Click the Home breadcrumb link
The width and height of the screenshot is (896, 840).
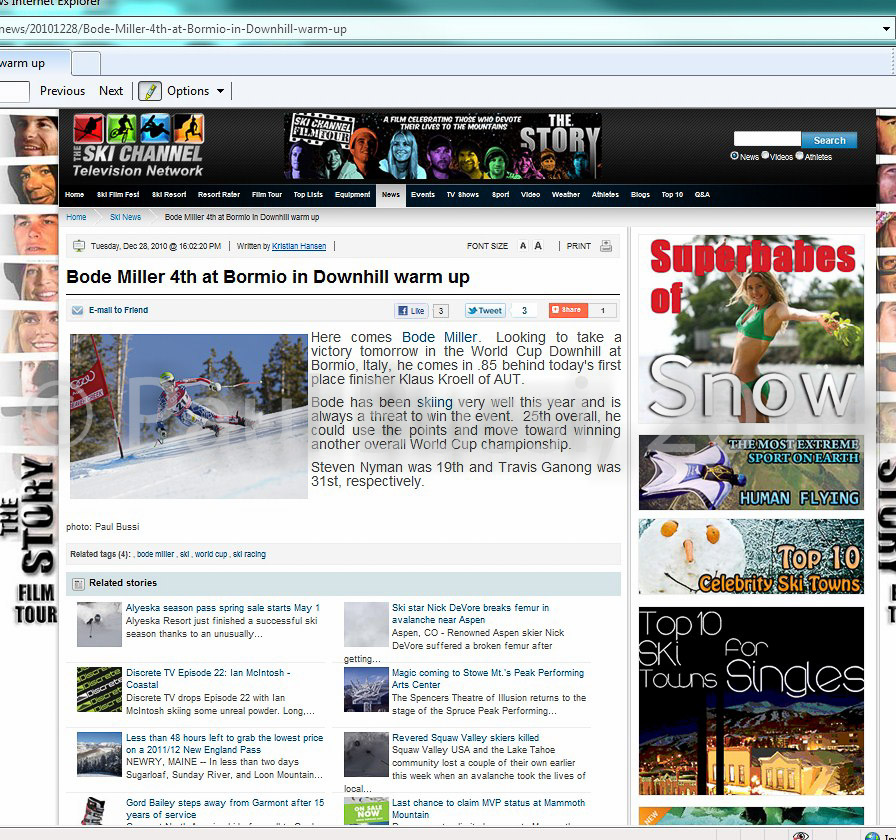[x=76, y=217]
